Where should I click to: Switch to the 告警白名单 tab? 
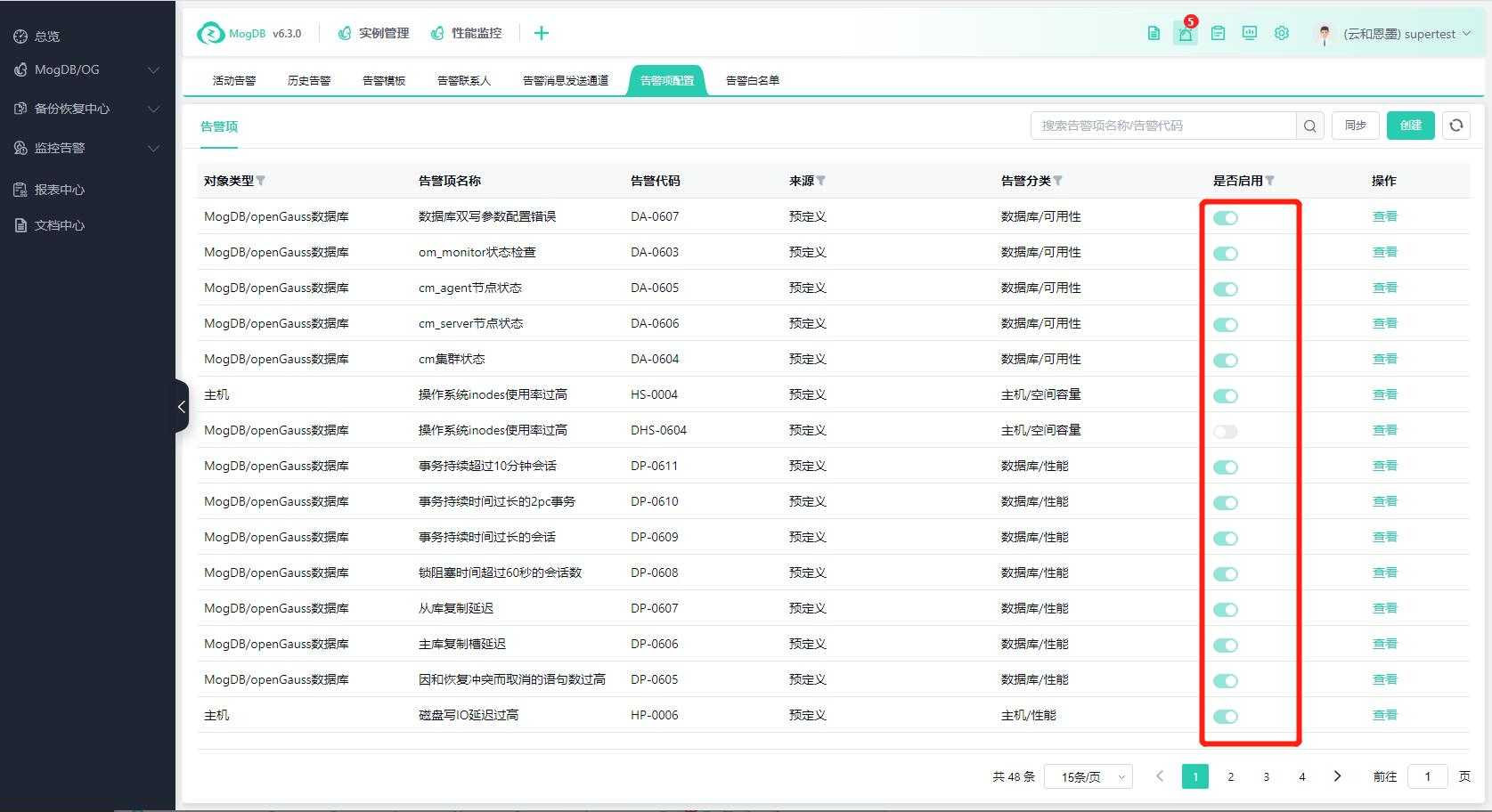pyautogui.click(x=753, y=80)
